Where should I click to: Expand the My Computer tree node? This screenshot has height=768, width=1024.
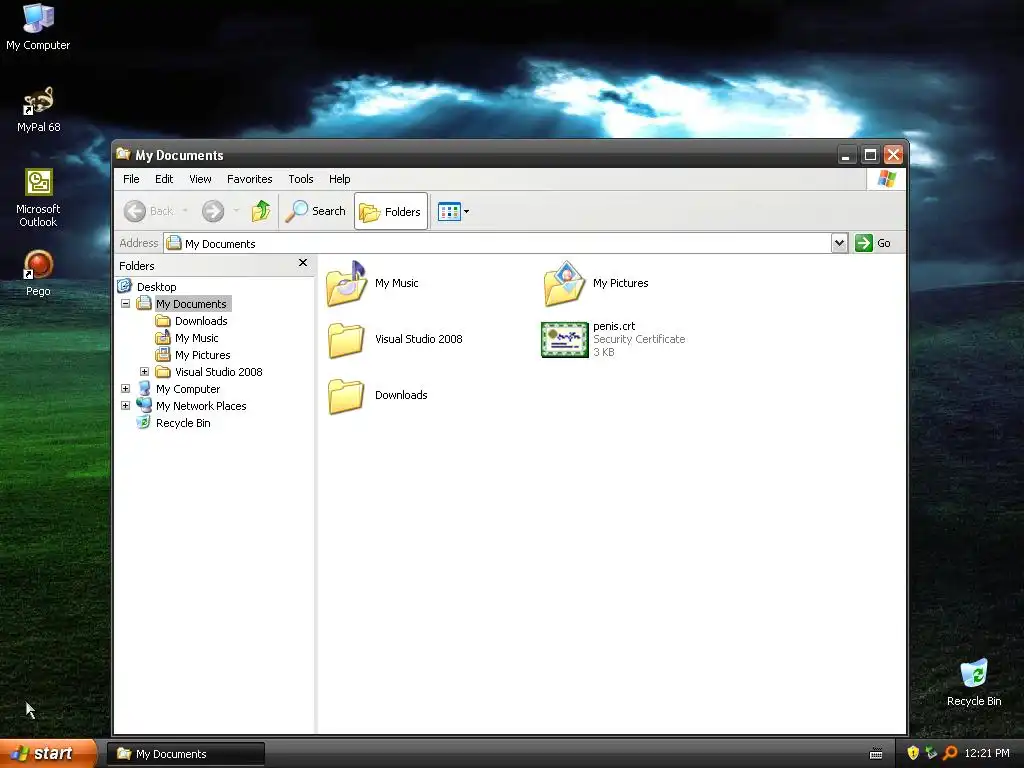coord(125,389)
